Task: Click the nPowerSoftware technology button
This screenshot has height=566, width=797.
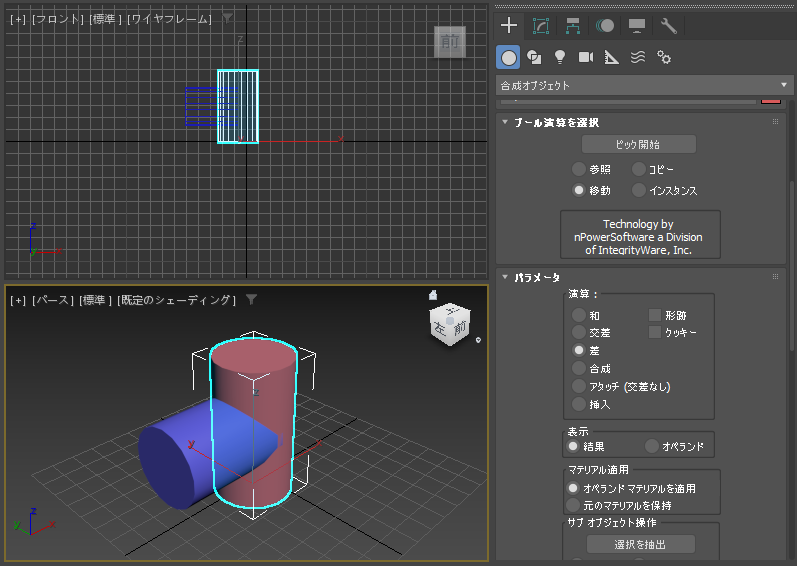Action: [640, 235]
